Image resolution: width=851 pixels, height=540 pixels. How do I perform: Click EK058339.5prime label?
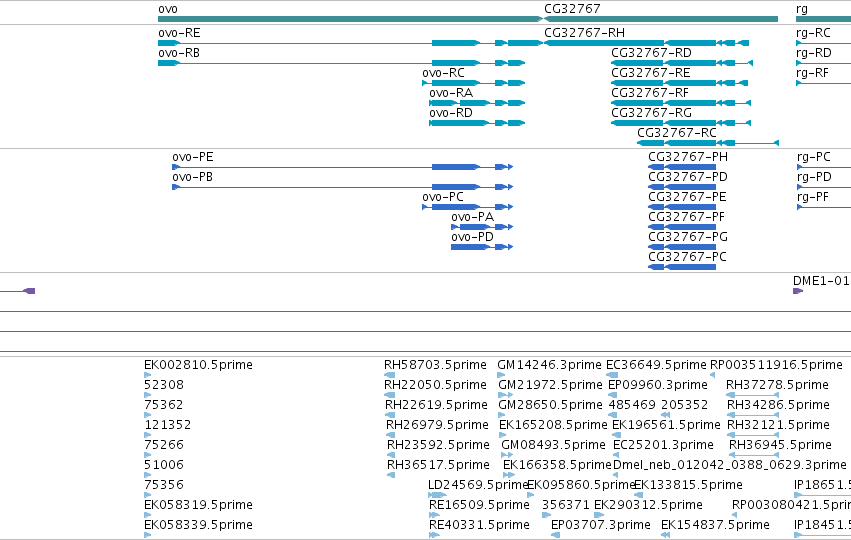(198, 525)
